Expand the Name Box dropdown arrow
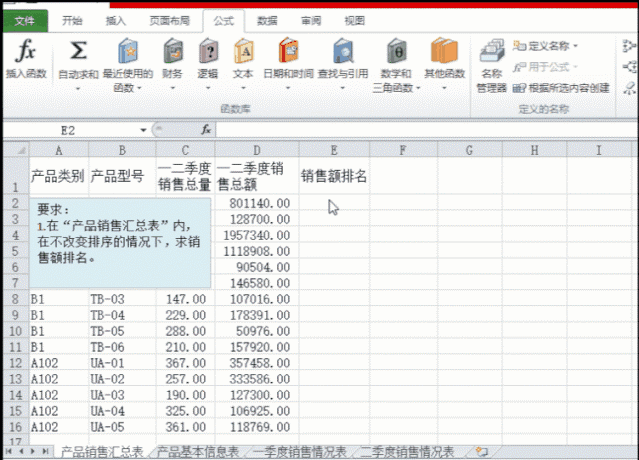This screenshot has width=639, height=460. tap(143, 130)
